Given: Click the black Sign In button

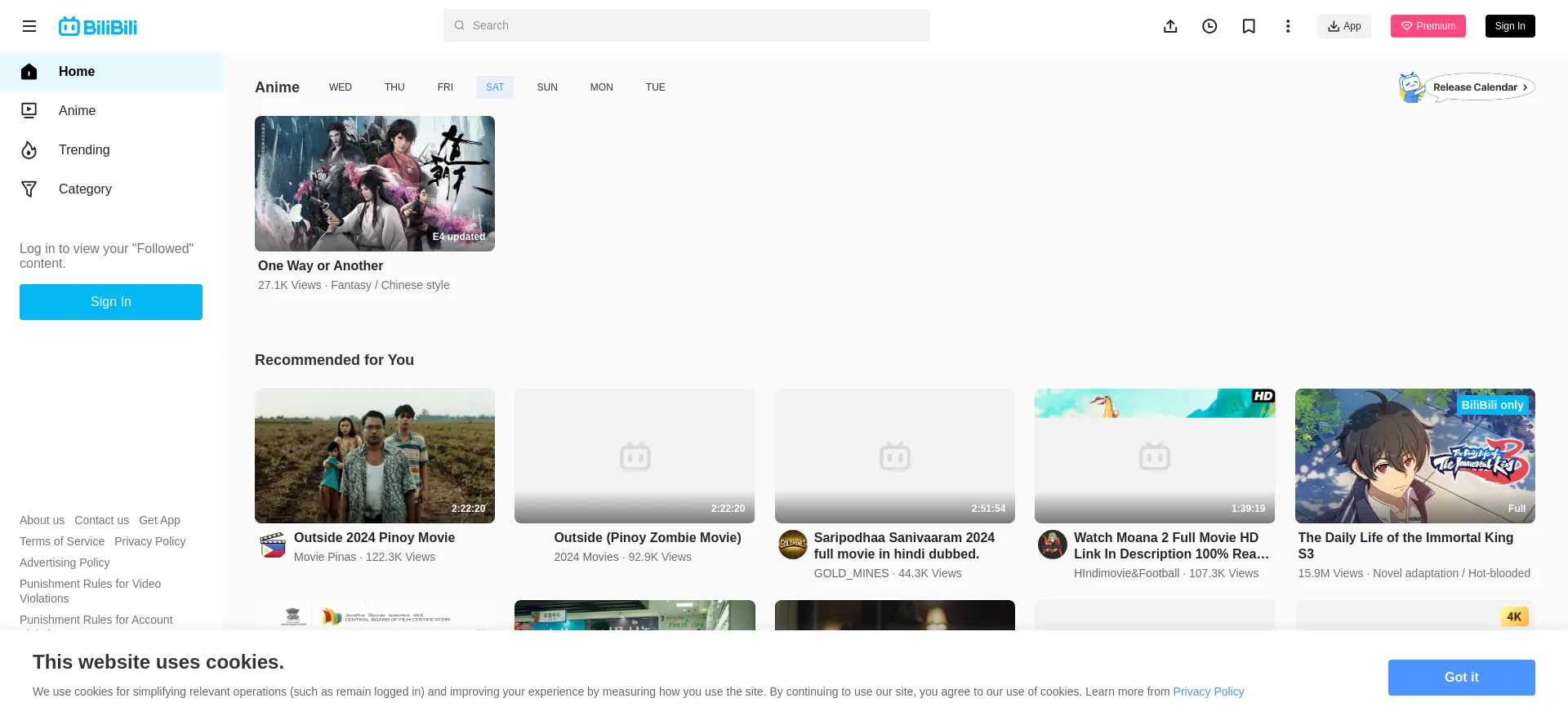Looking at the screenshot, I should point(1510,26).
